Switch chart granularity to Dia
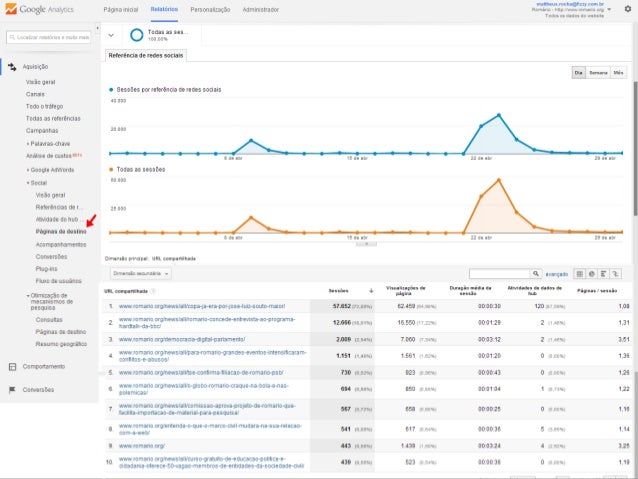 pos(578,73)
